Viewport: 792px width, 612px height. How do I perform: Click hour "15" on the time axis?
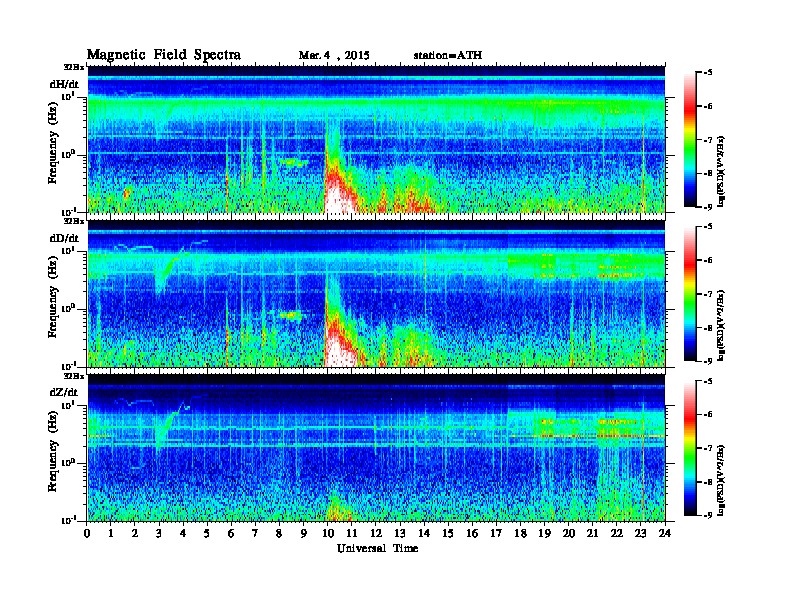[x=448, y=534]
